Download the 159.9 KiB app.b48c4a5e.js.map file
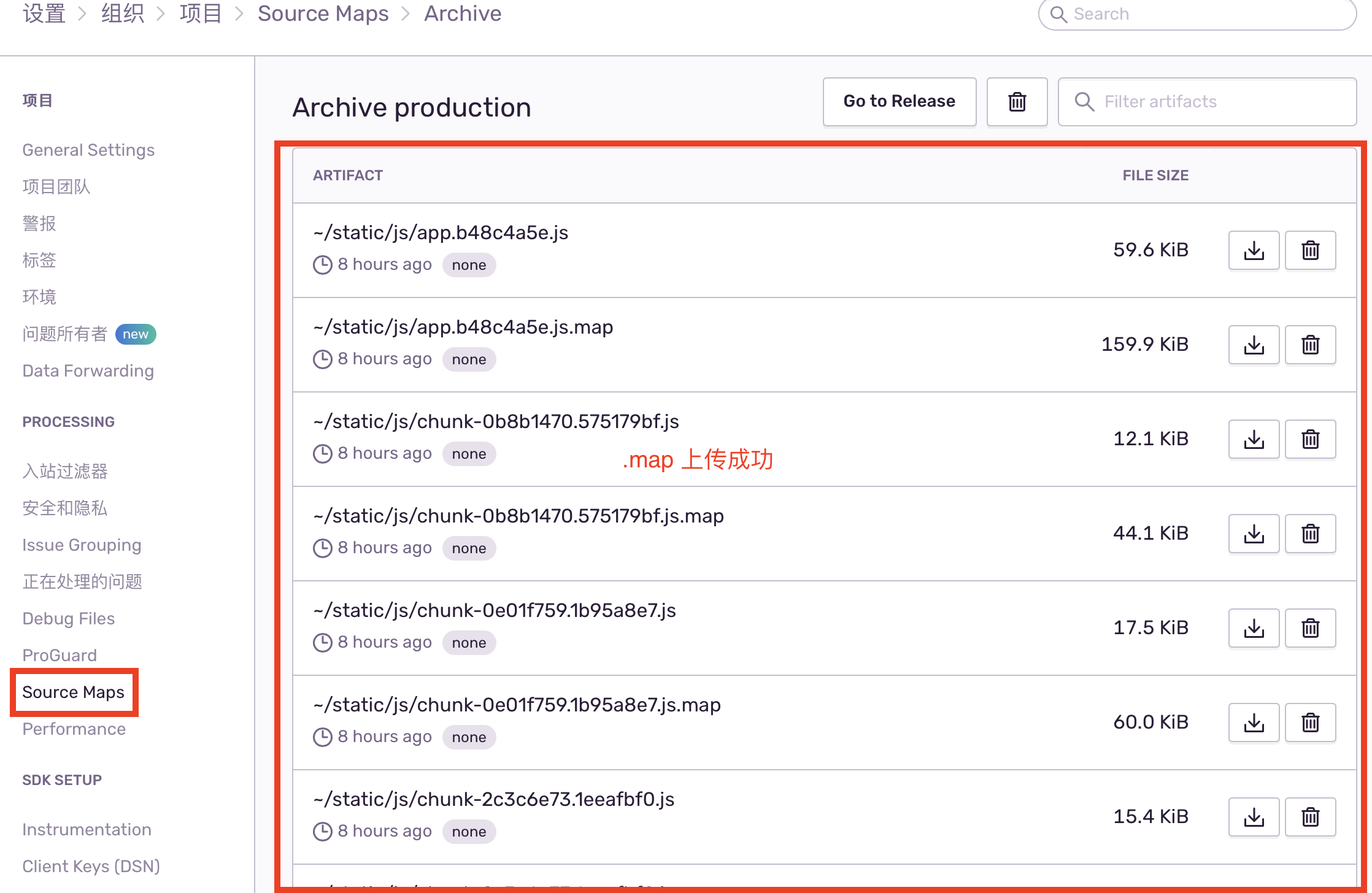This screenshot has height=893, width=1372. pyautogui.click(x=1254, y=345)
